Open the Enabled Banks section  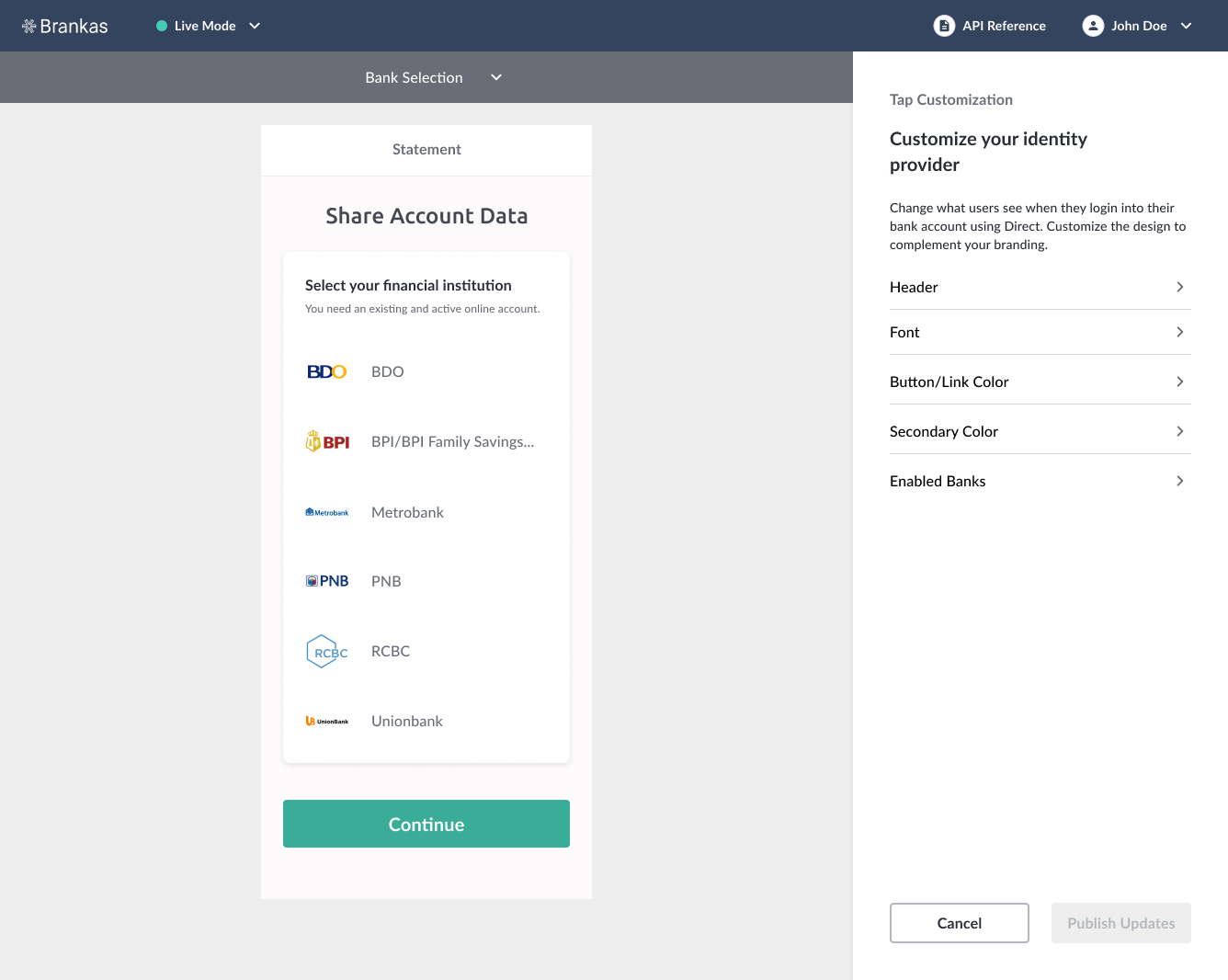point(1040,481)
